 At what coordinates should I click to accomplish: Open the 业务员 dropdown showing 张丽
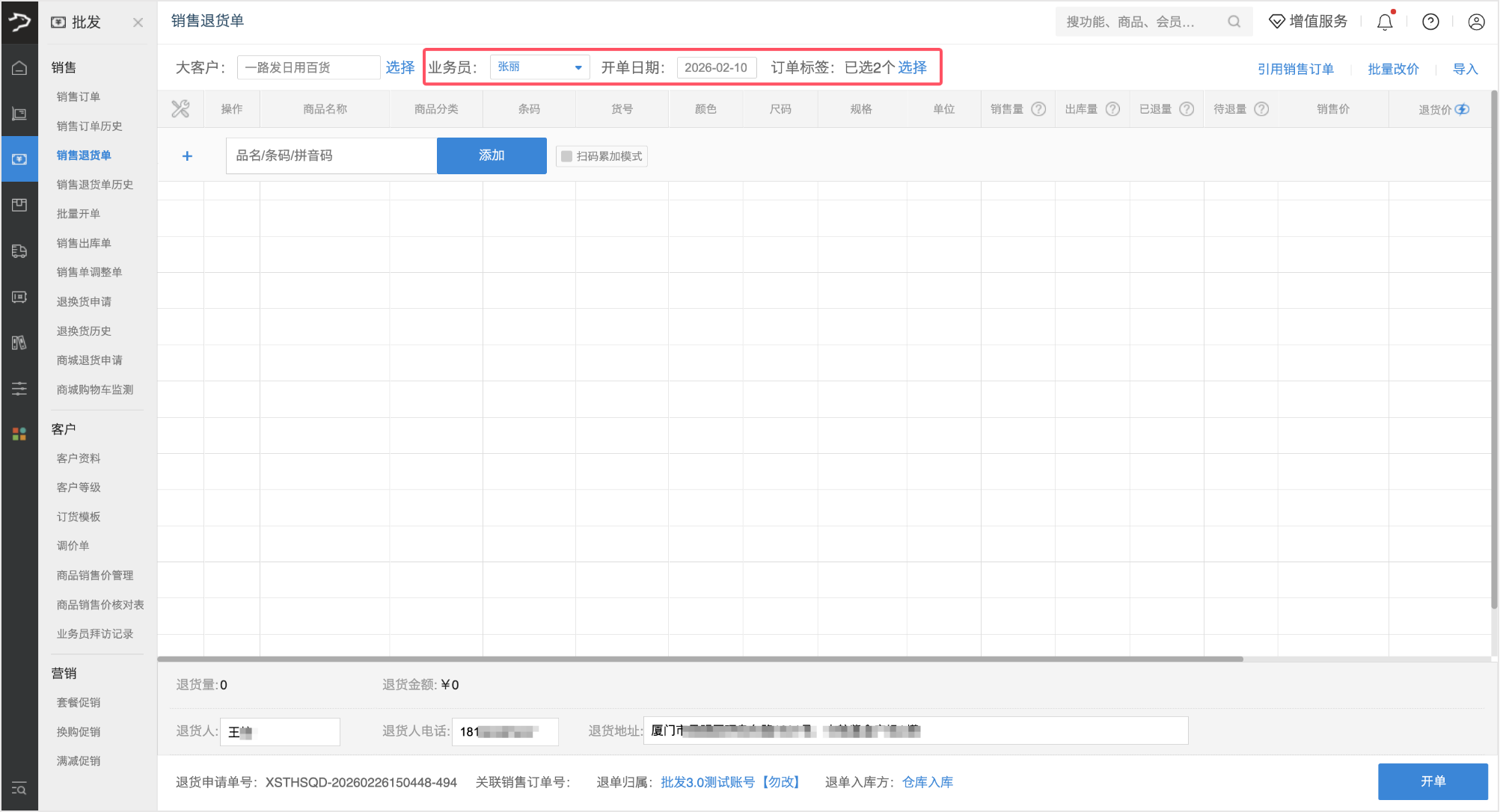pos(539,67)
